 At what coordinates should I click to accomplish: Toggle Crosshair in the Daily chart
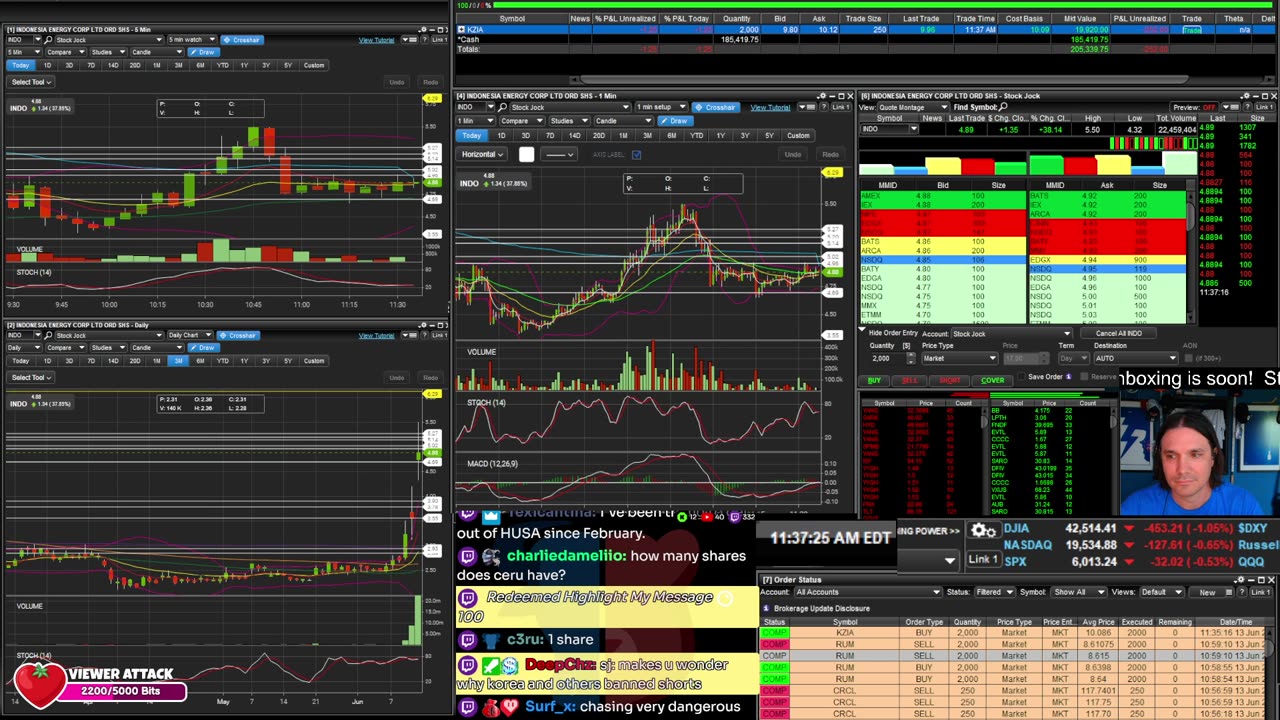237,335
